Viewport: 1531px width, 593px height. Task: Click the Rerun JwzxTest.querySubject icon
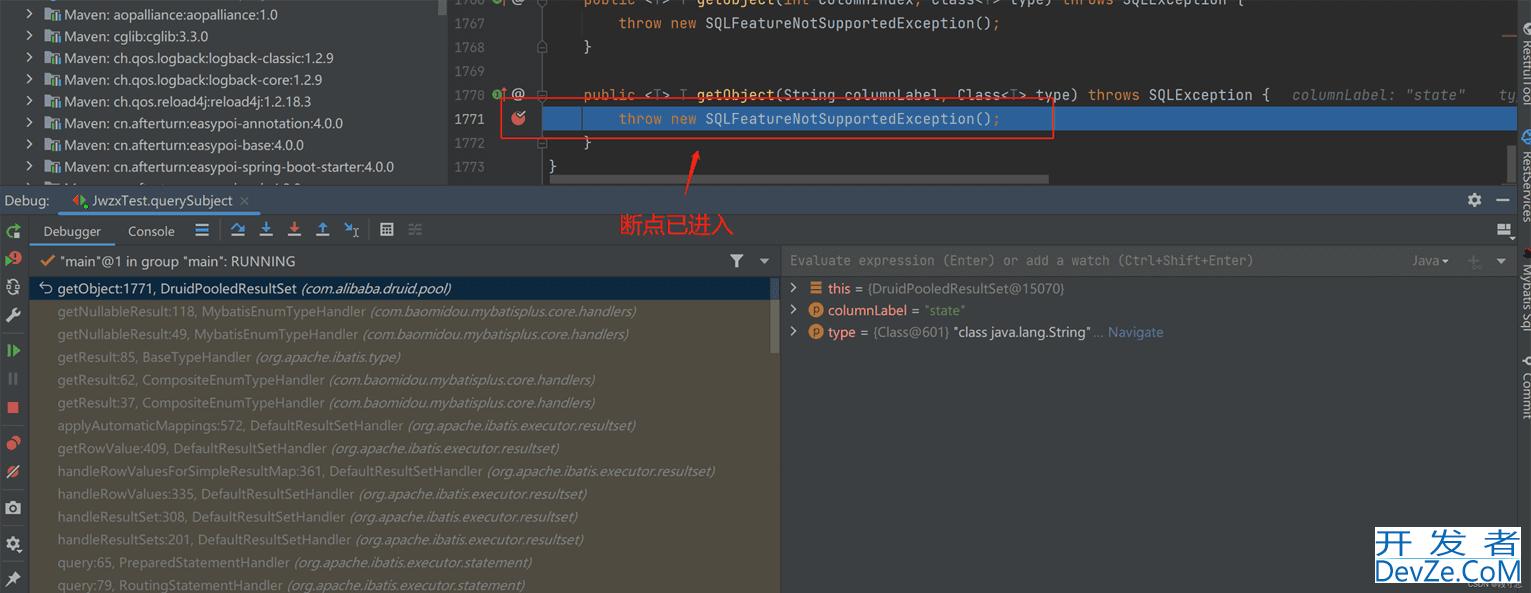(13, 231)
